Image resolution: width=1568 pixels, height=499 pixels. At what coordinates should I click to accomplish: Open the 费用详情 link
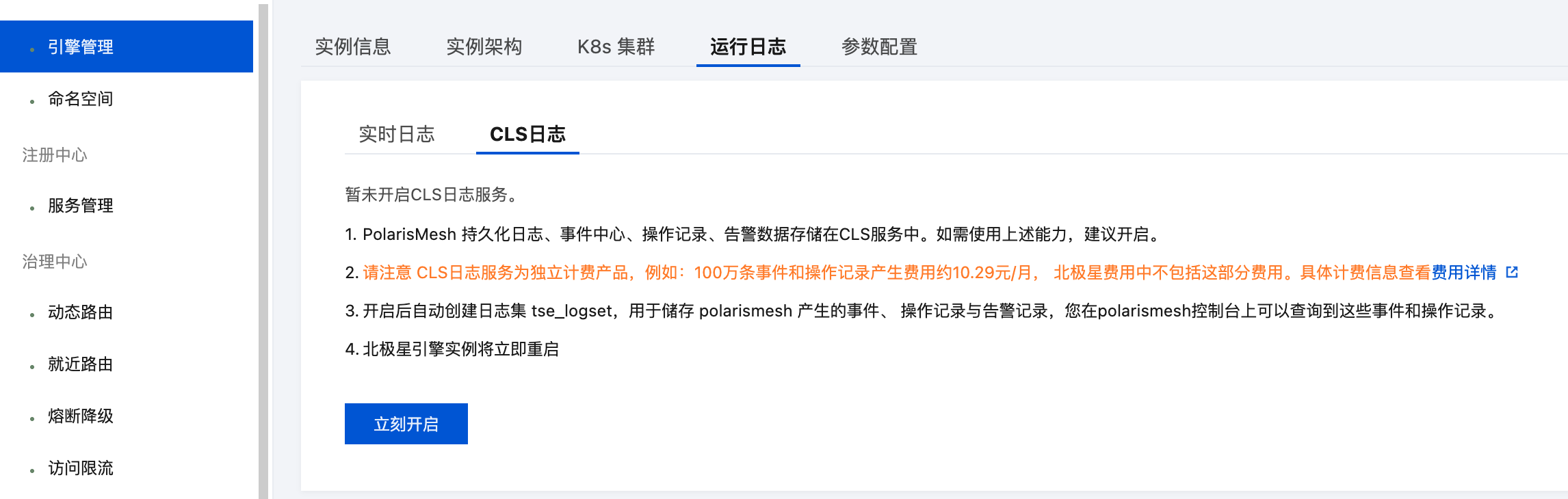pos(1464,273)
